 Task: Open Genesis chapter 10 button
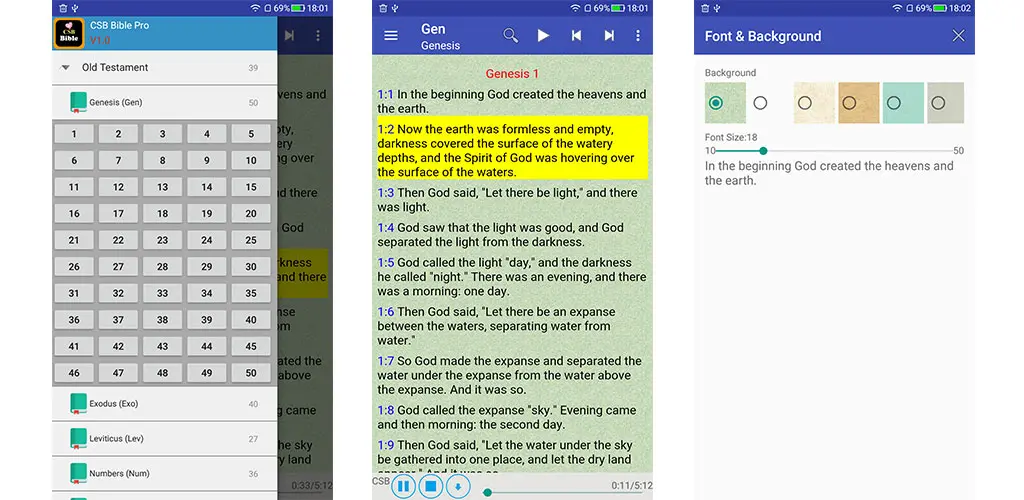(251, 161)
